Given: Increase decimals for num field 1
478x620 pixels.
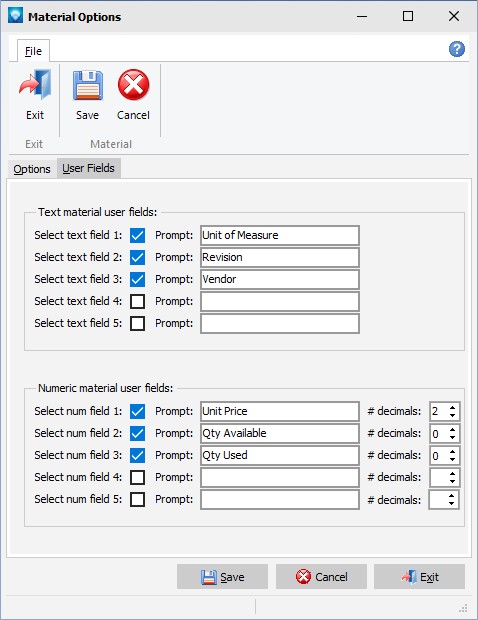Looking at the screenshot, I should [452, 407].
